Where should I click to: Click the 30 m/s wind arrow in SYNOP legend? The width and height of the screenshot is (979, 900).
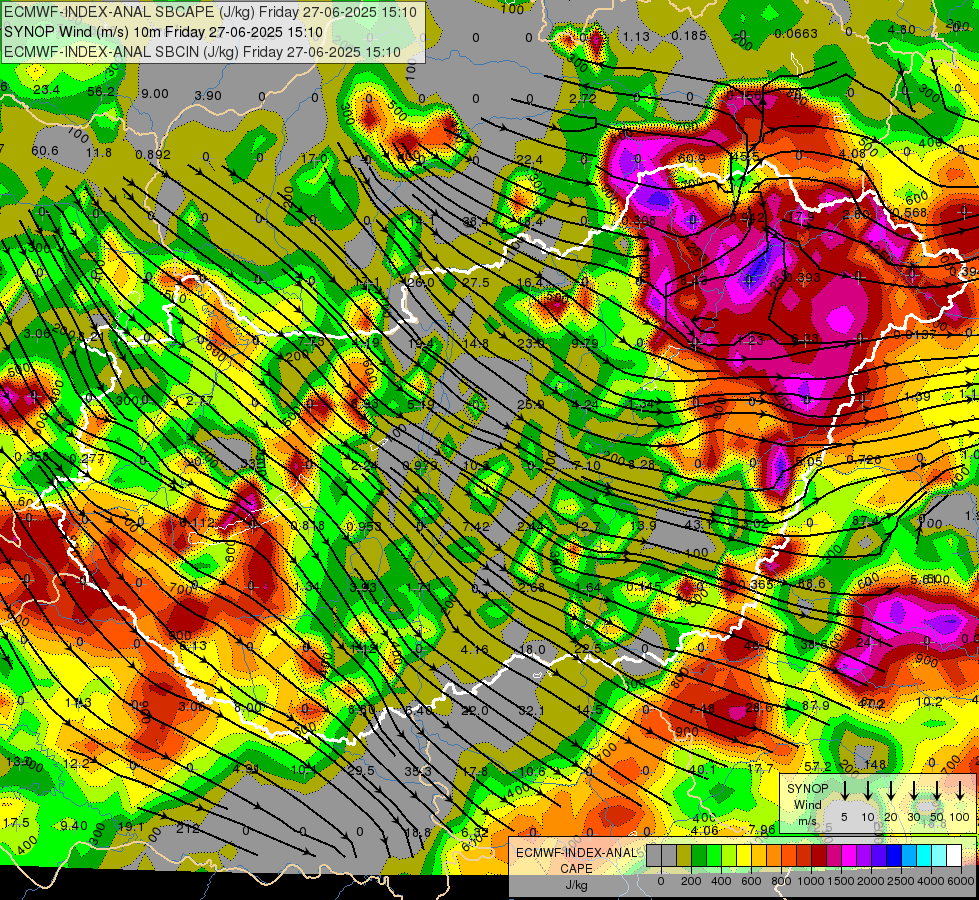click(914, 790)
